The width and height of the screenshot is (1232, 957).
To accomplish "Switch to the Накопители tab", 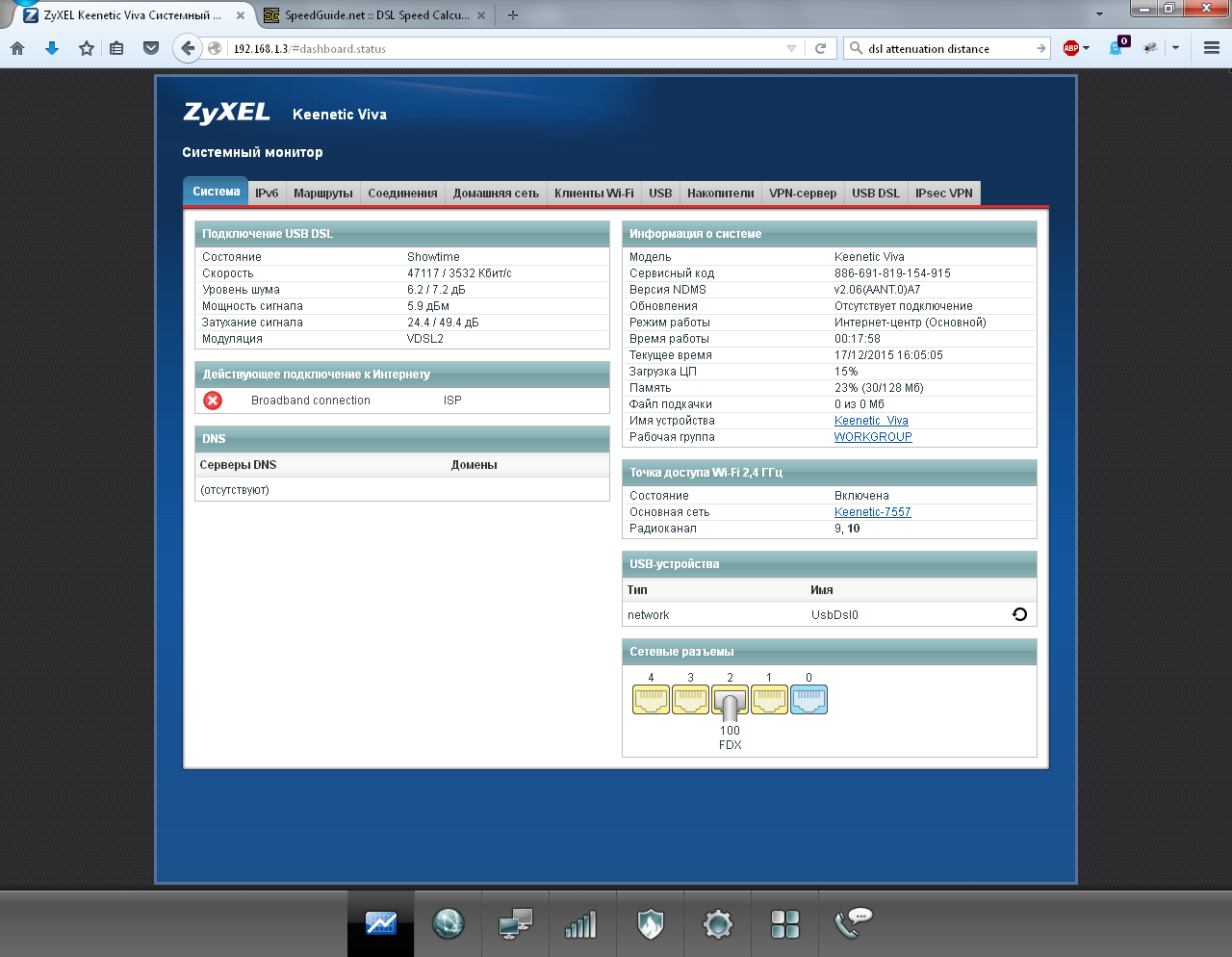I will click(721, 194).
